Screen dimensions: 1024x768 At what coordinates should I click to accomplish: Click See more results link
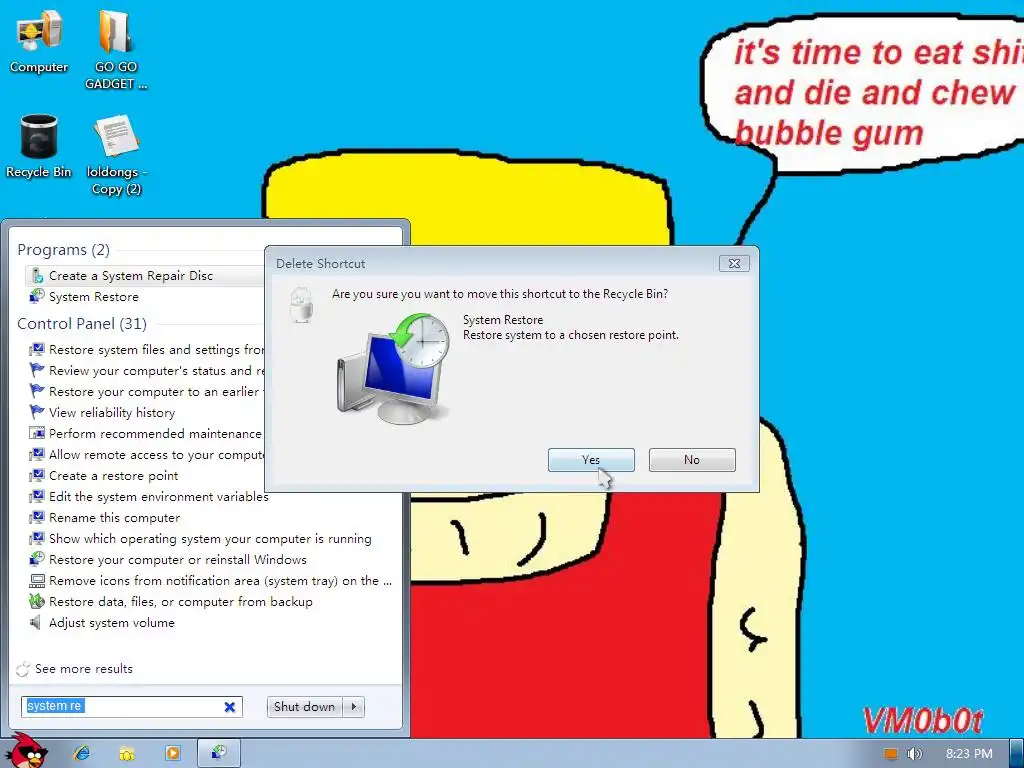84,669
